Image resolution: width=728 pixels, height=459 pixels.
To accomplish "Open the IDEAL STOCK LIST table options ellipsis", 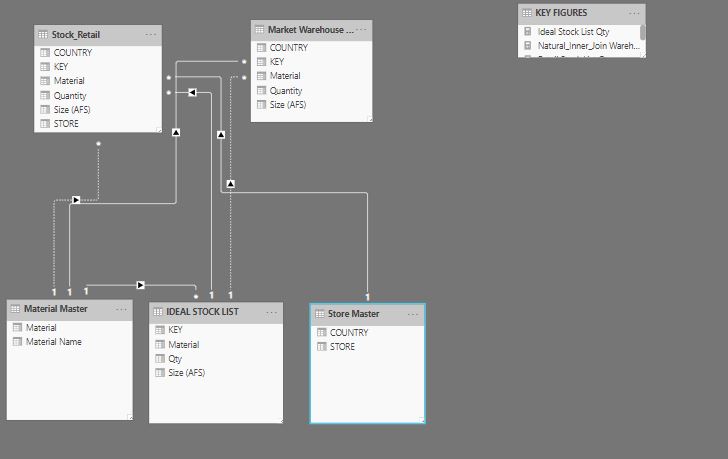I will [272, 312].
